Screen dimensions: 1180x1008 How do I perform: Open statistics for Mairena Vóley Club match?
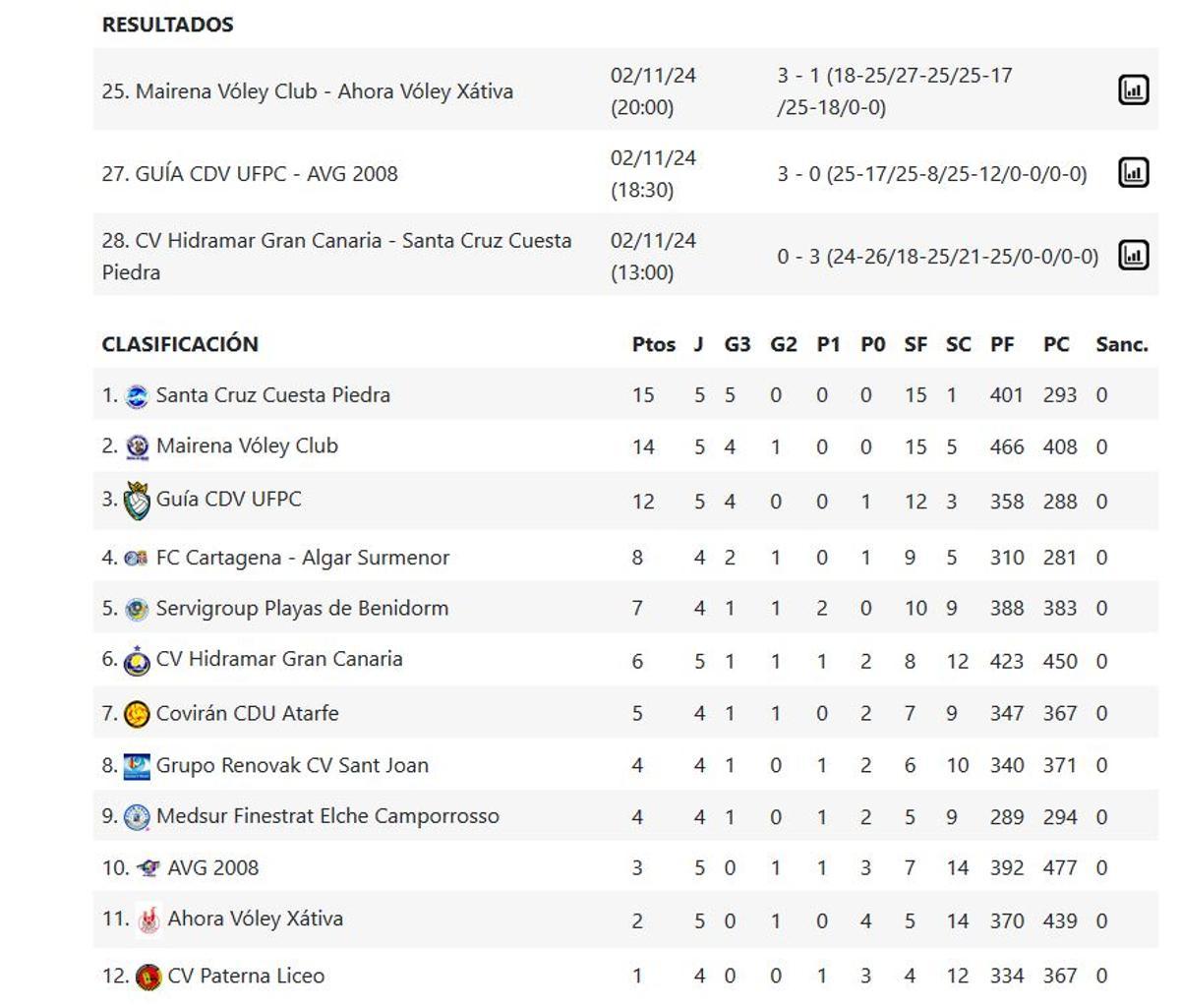[x=1133, y=88]
